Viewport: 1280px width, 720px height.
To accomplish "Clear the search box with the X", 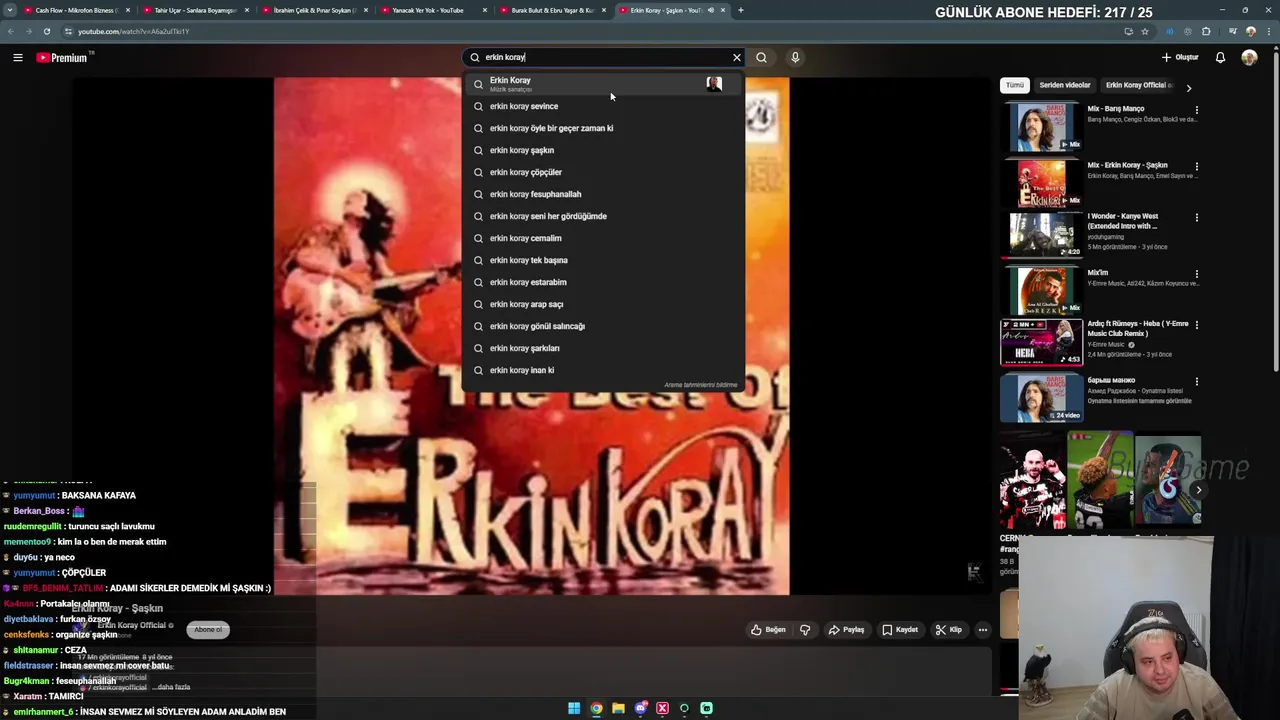I will point(737,57).
